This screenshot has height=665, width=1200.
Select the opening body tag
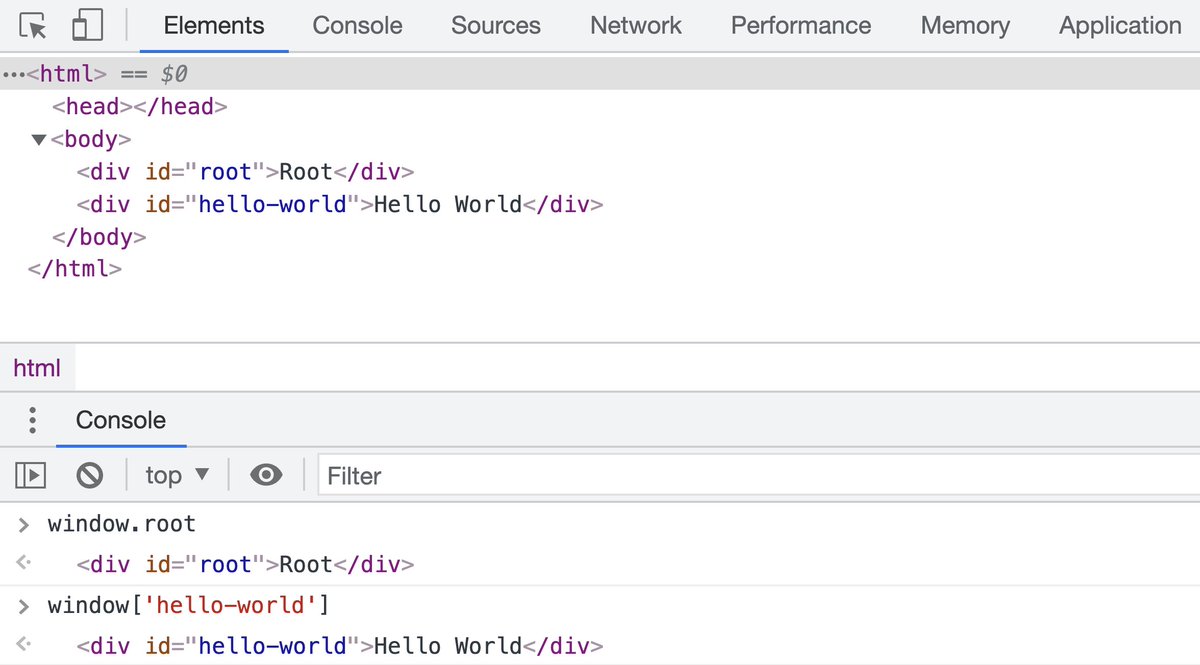pyautogui.click(x=91, y=139)
